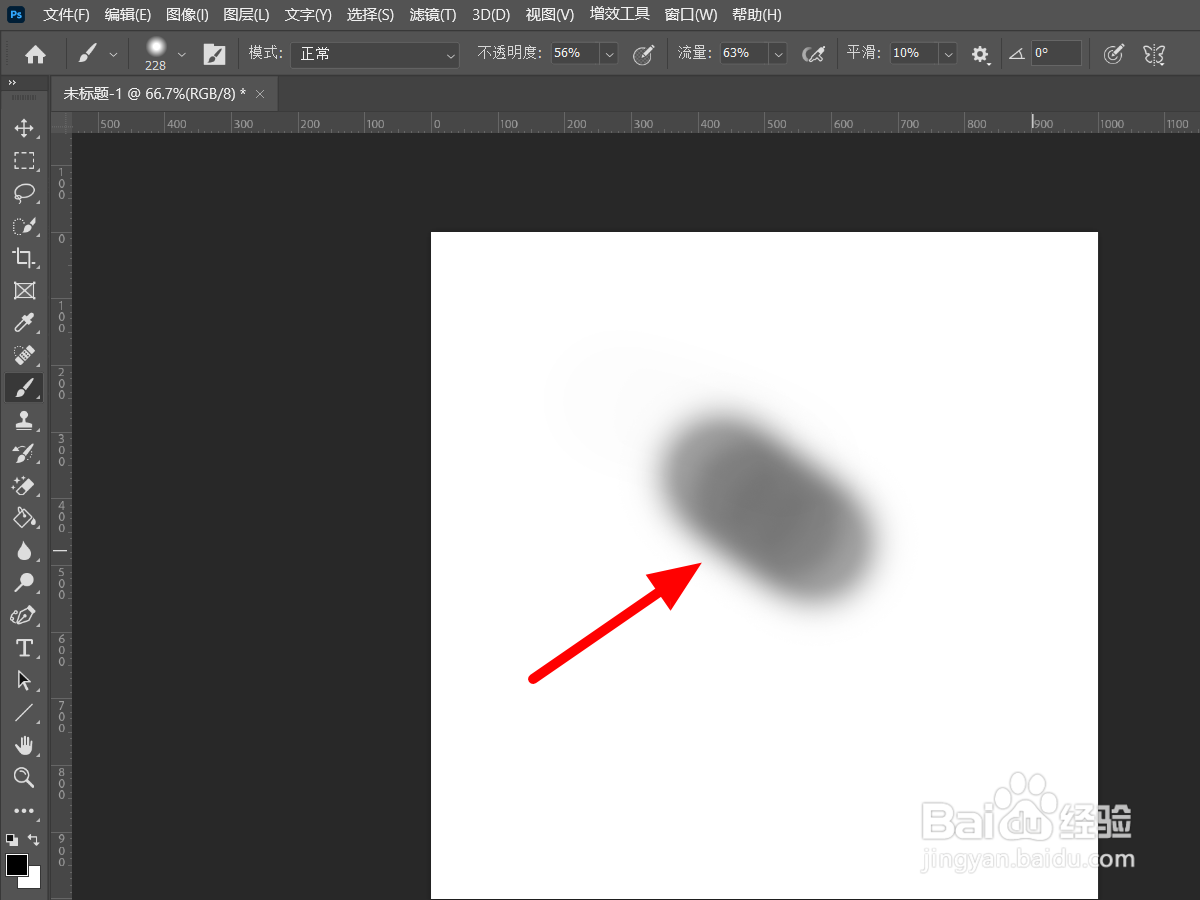1200x900 pixels.
Task: Open the 窗口(W) menu
Action: [691, 15]
